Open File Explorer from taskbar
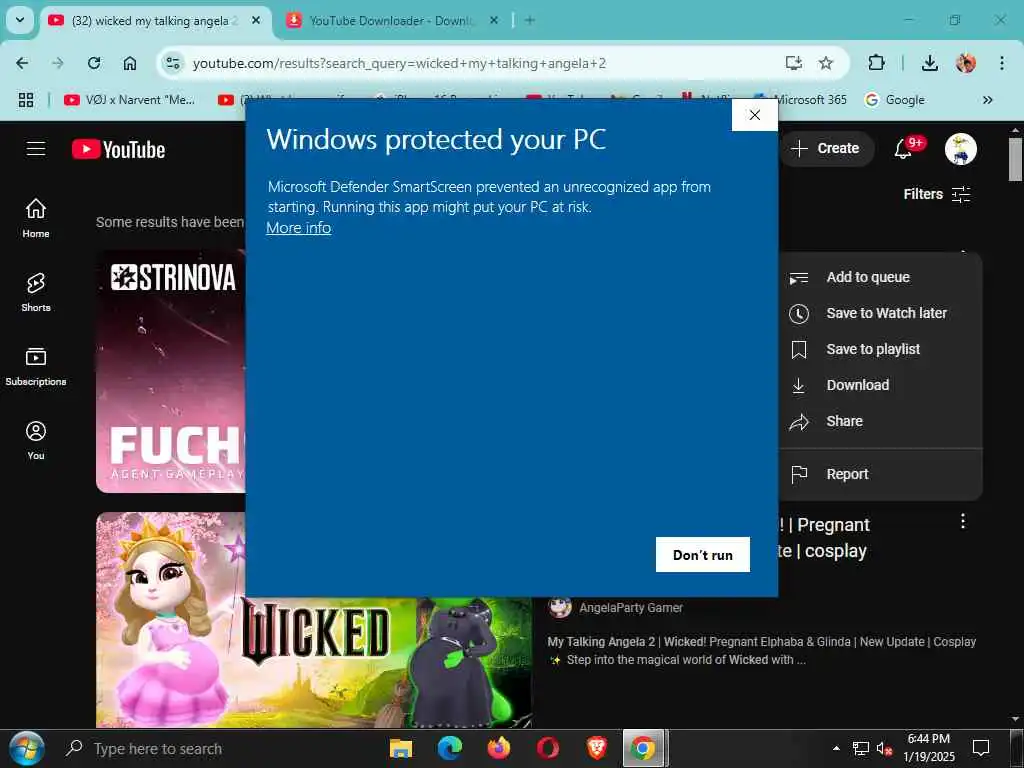The height and width of the screenshot is (768, 1024). [401, 748]
